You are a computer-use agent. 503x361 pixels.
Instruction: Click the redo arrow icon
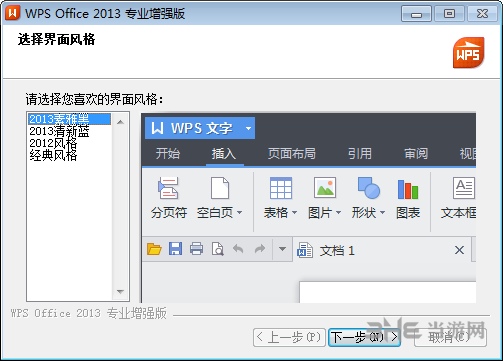[260, 249]
